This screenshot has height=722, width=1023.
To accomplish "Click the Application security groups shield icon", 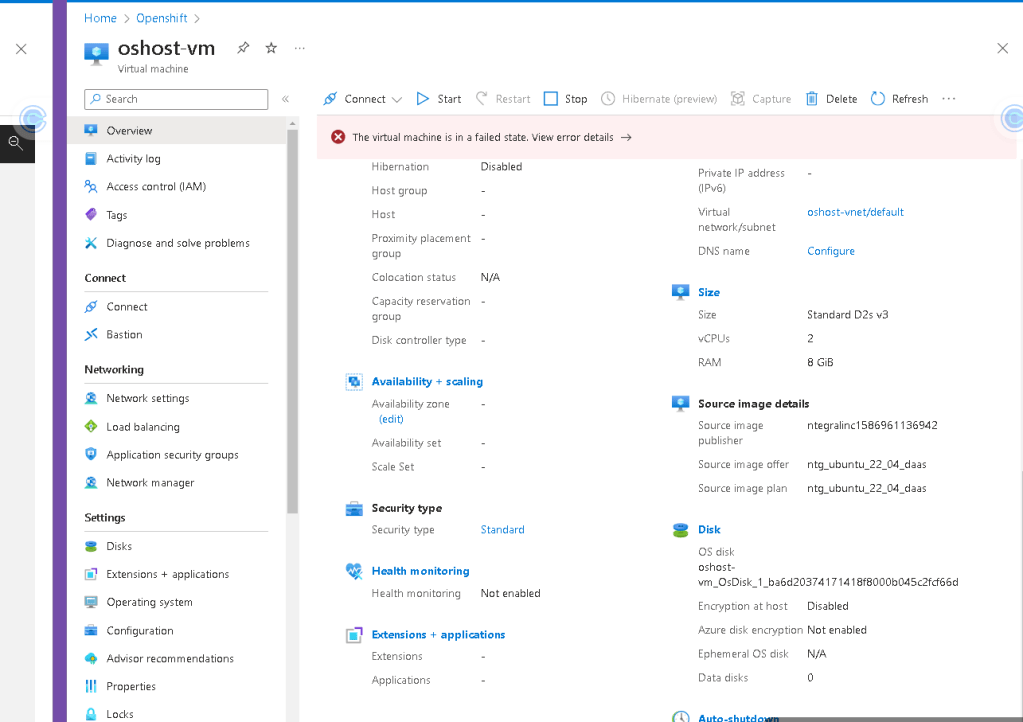I will pos(91,455).
